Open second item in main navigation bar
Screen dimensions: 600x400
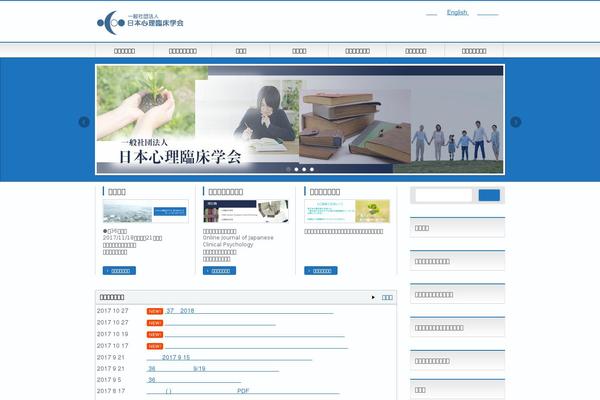point(183,51)
